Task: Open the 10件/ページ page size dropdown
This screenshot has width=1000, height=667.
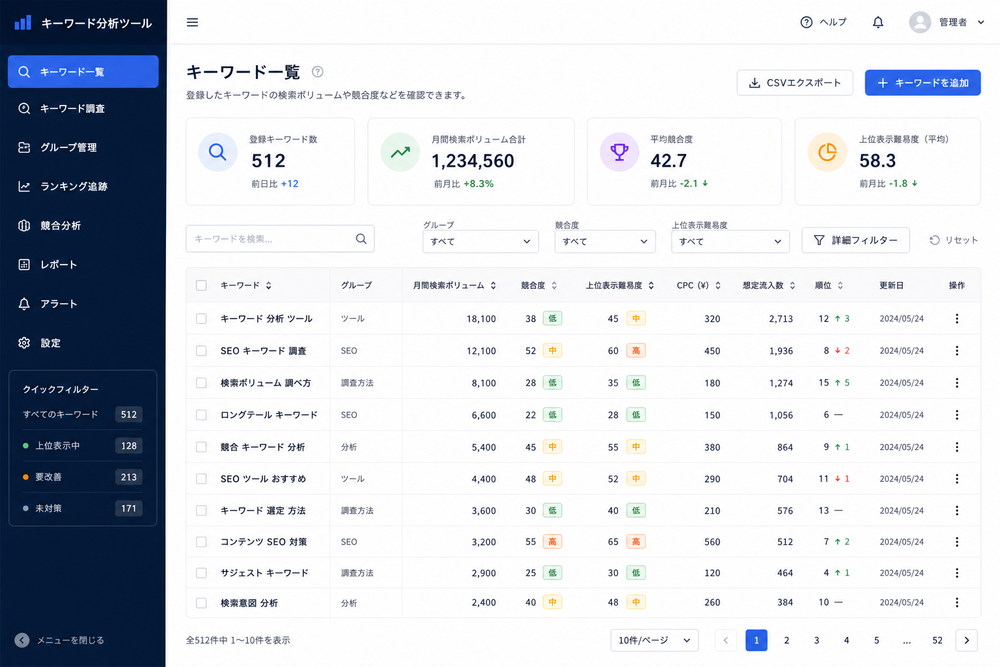Action: [x=654, y=640]
